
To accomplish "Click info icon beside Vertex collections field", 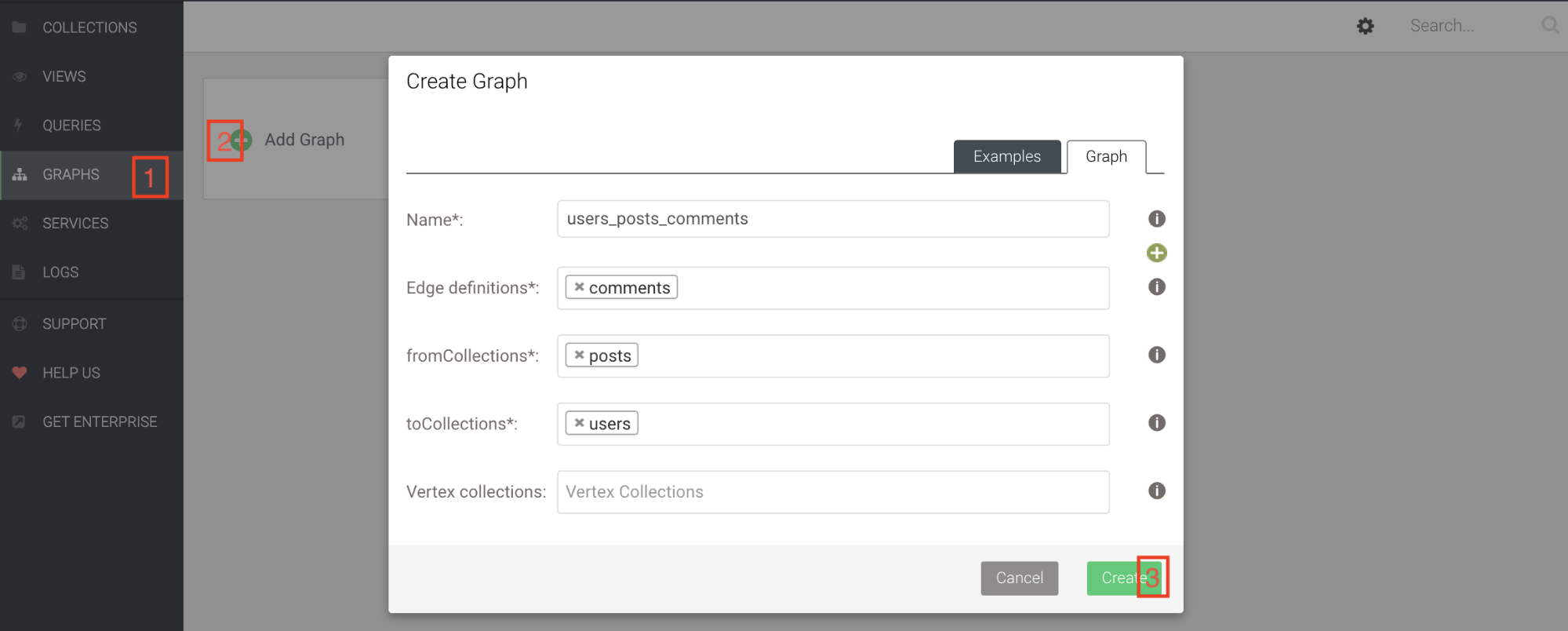I will (1156, 491).
